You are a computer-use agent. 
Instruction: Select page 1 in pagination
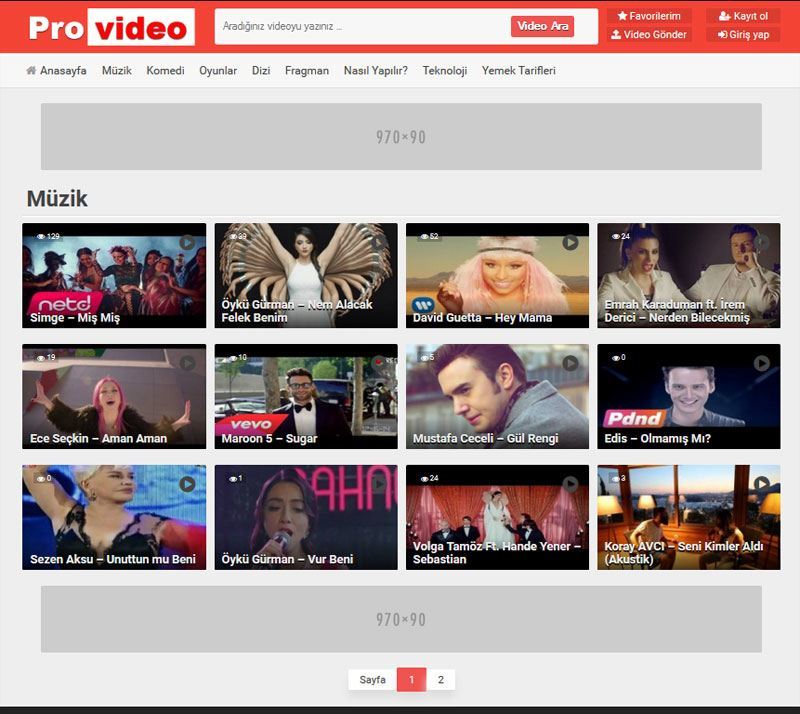point(412,680)
